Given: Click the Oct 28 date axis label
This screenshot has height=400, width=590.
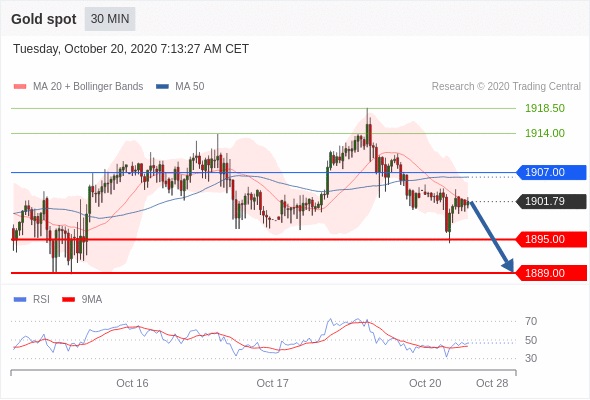Looking at the screenshot, I should click(x=492, y=383).
